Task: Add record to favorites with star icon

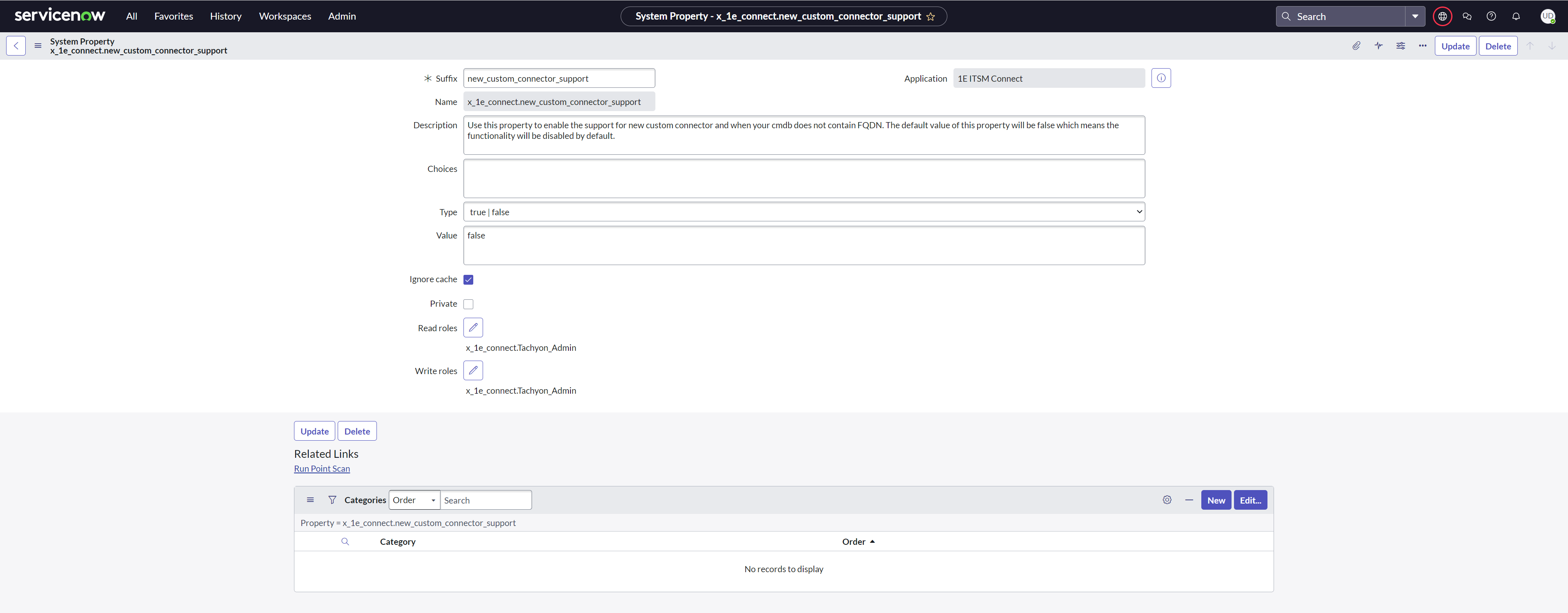Action: pos(930,16)
